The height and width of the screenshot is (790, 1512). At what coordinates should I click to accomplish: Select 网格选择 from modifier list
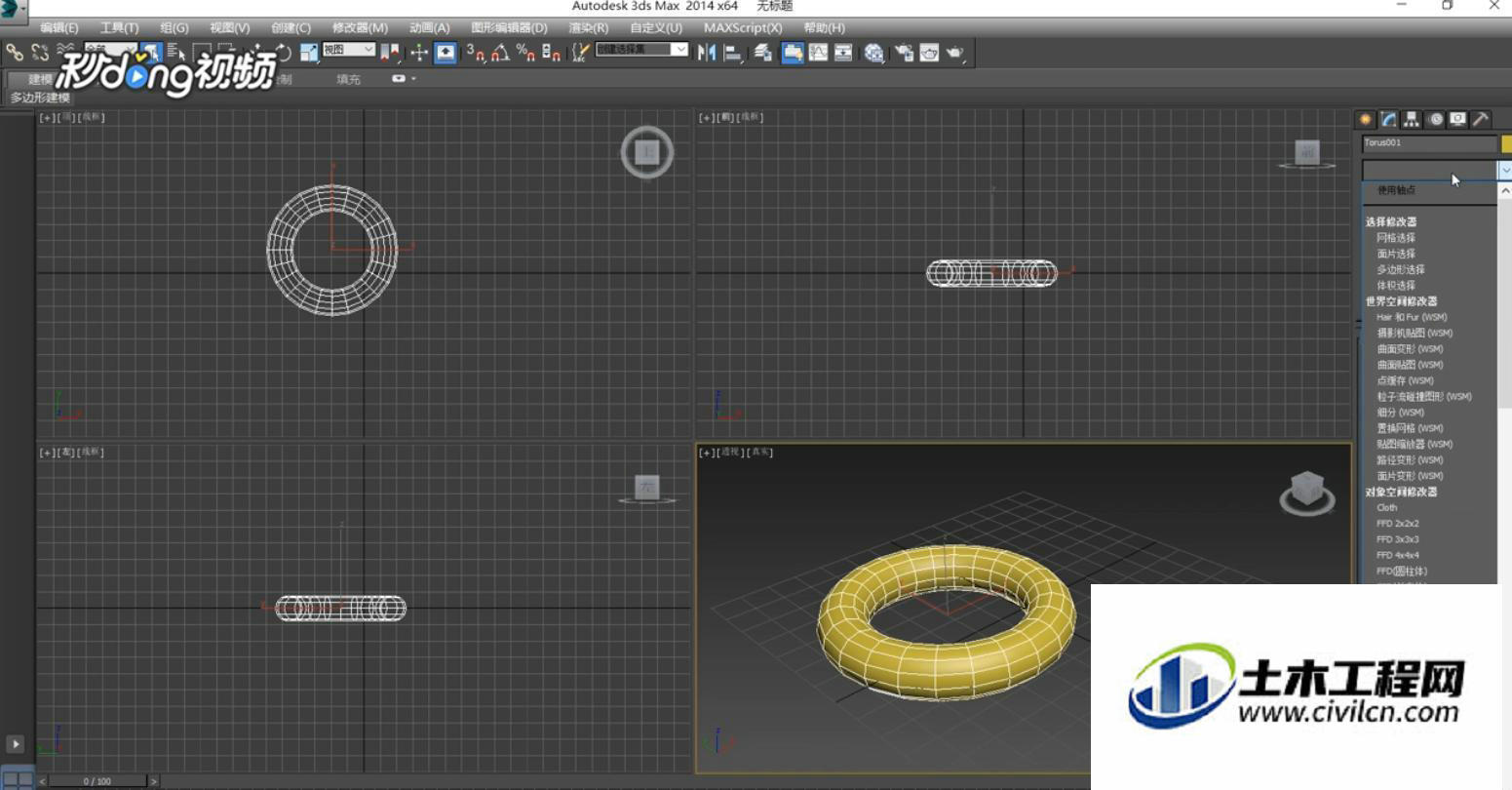(1396, 238)
